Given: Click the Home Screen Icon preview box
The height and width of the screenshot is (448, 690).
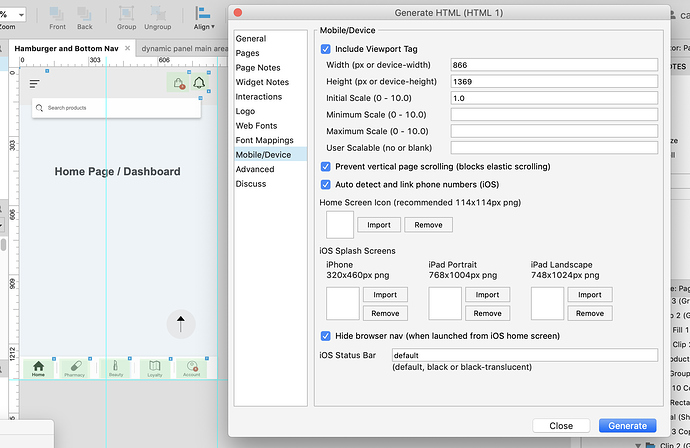Looking at the screenshot, I should coord(340,225).
